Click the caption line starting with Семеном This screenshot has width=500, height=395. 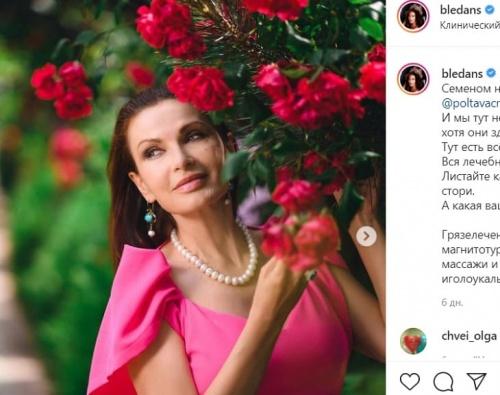(x=471, y=89)
